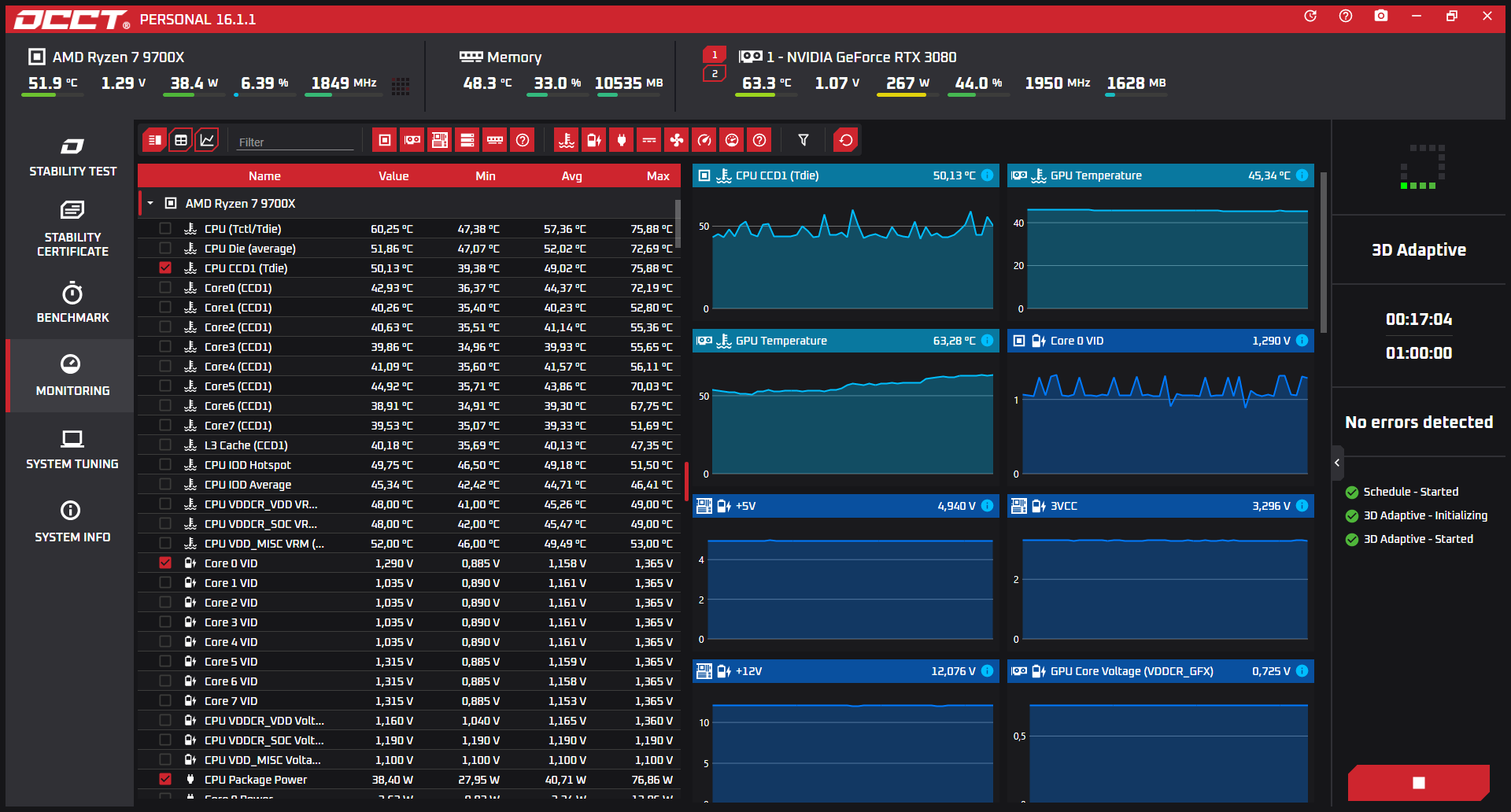The height and width of the screenshot is (812, 1511).
Task: Collapse the right side panel arrow
Action: pyautogui.click(x=1337, y=463)
